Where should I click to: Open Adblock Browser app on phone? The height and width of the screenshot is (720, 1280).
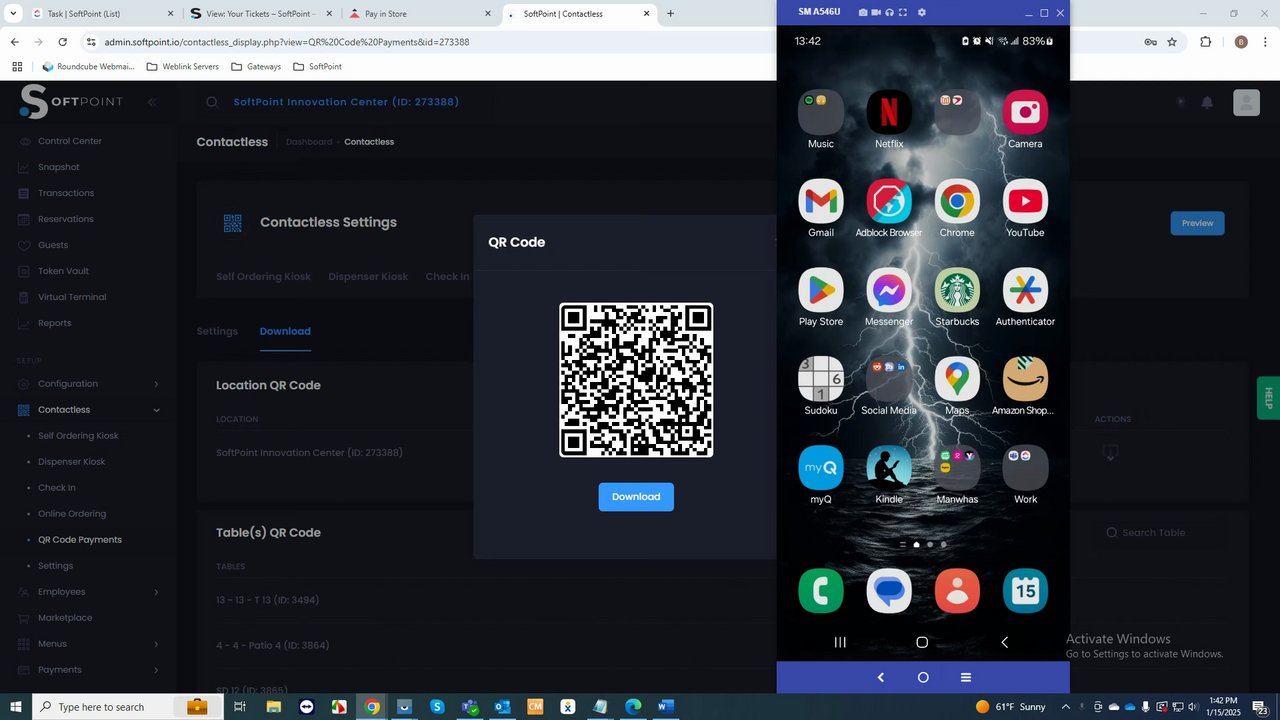(x=889, y=201)
